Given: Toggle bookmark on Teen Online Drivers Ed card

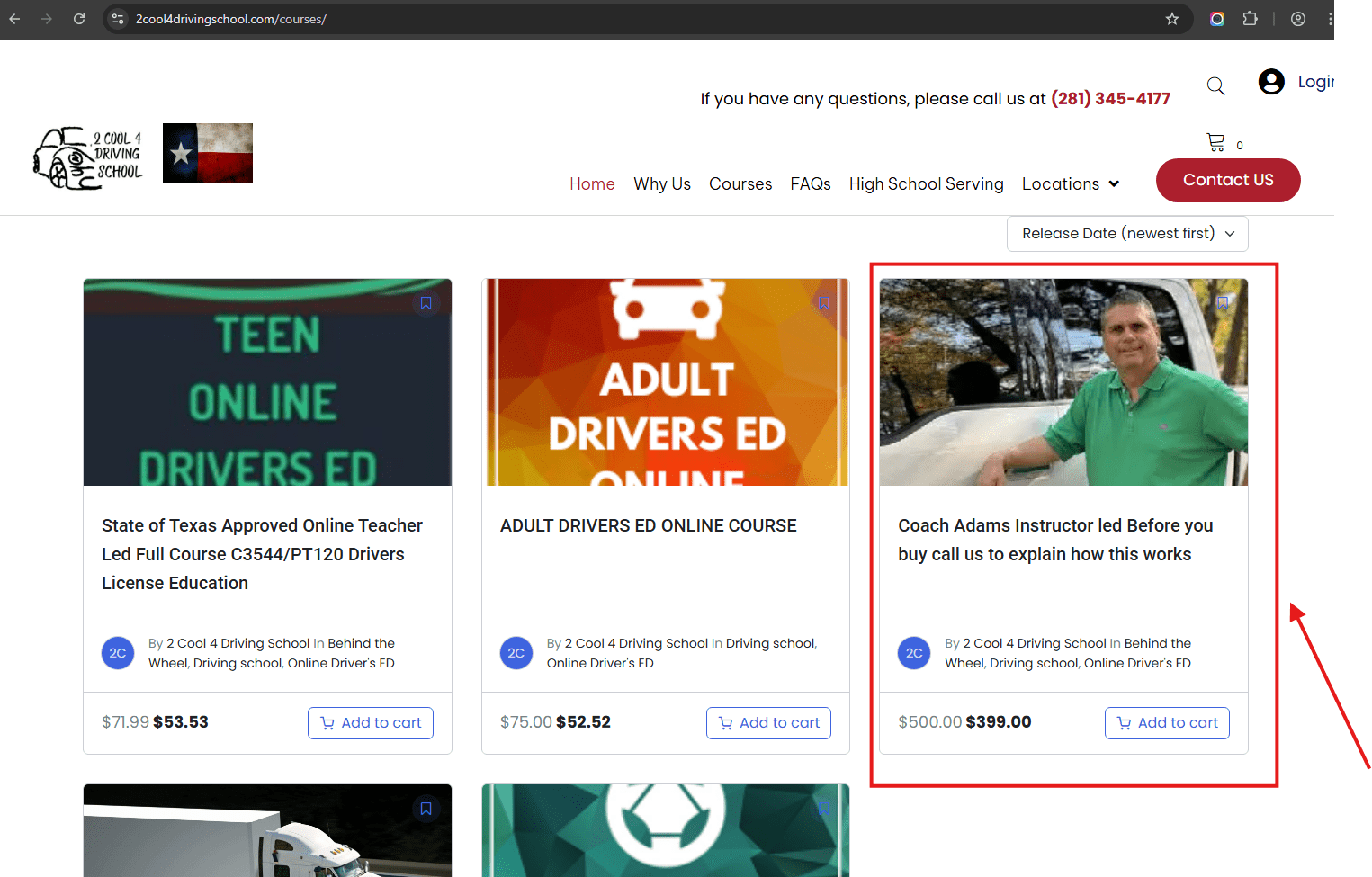Looking at the screenshot, I should tap(426, 304).
